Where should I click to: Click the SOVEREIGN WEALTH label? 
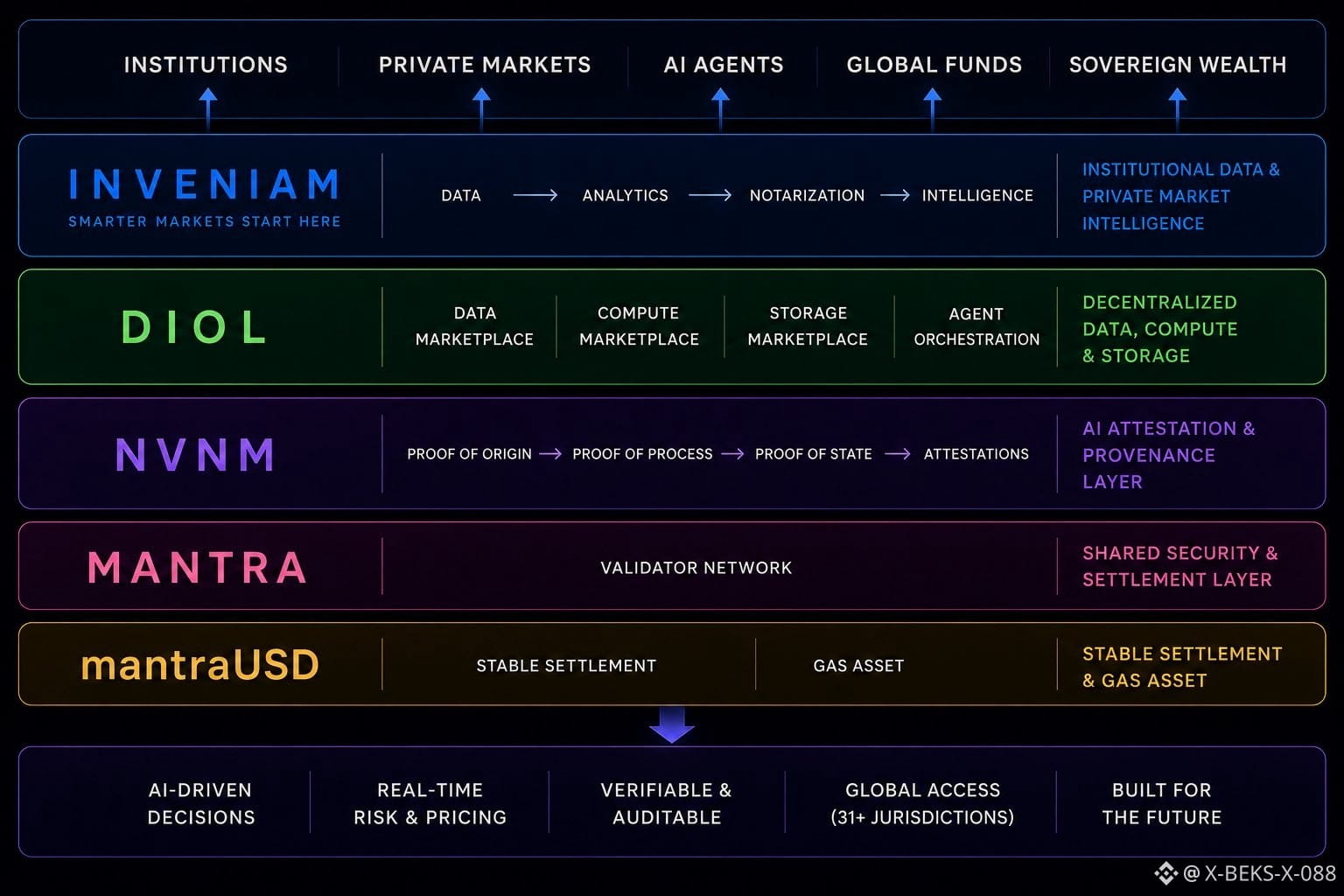pyautogui.click(x=1178, y=65)
